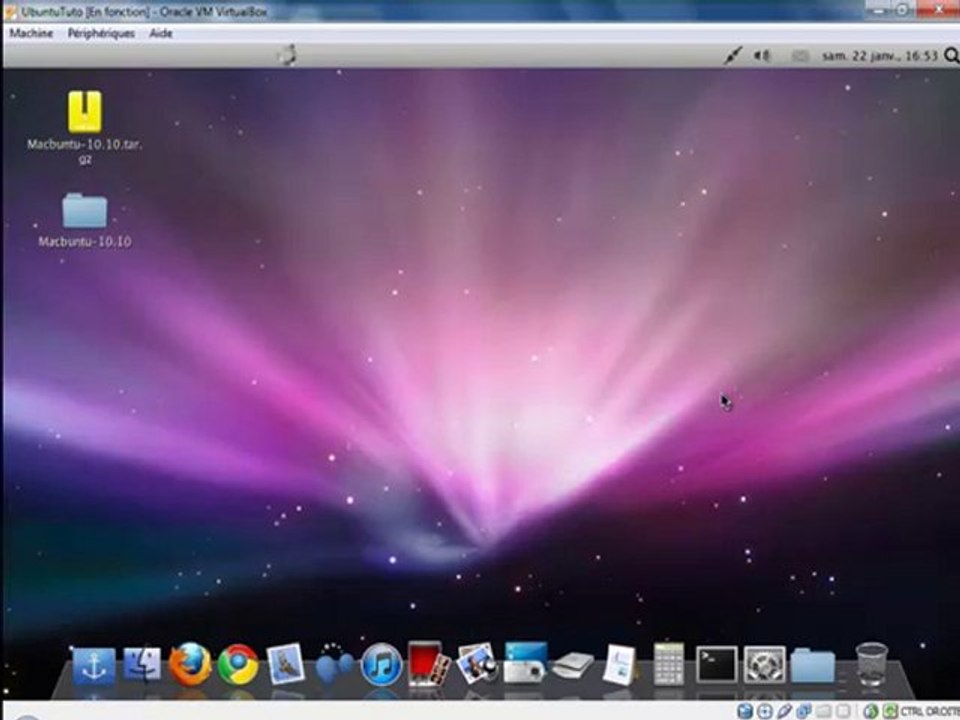Open the red photo booth icon

[x=429, y=664]
